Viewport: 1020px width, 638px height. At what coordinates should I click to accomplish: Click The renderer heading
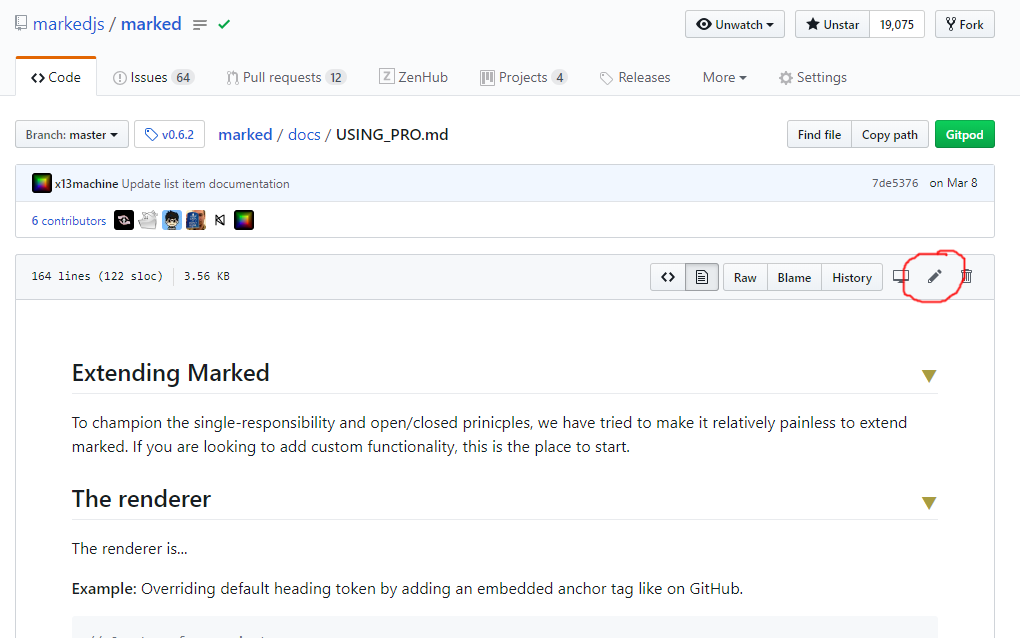(x=141, y=499)
